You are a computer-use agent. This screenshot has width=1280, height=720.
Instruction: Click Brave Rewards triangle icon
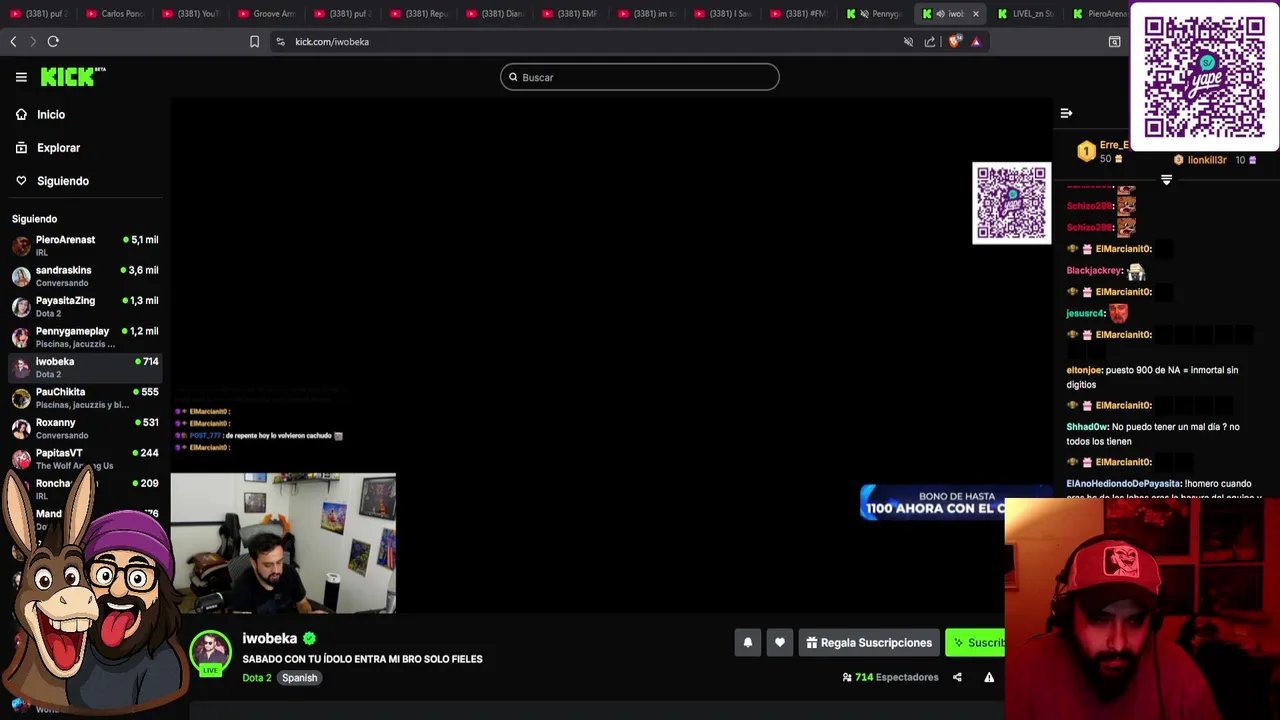coord(976,41)
